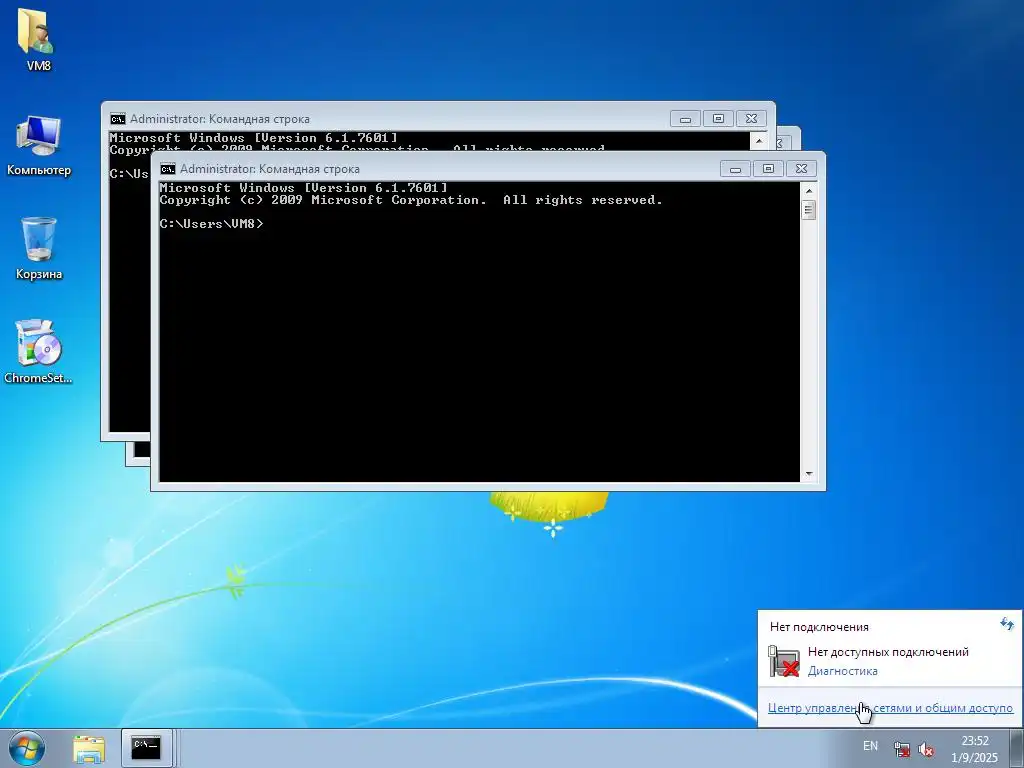The height and width of the screenshot is (768, 1024).
Task: Click the Command Prompt taskbar button
Action: coord(146,748)
